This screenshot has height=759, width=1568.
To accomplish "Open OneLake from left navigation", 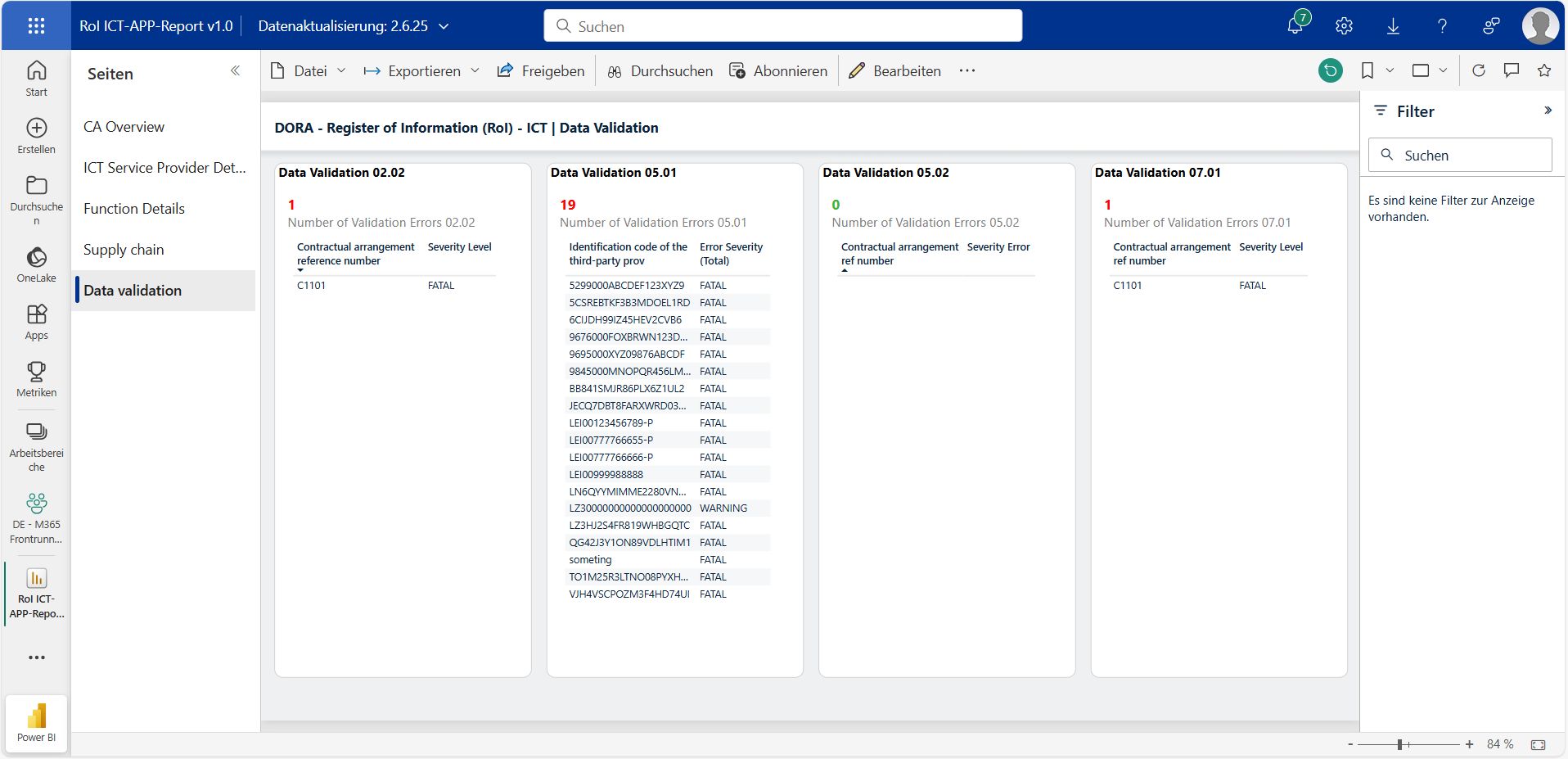I will (36, 265).
